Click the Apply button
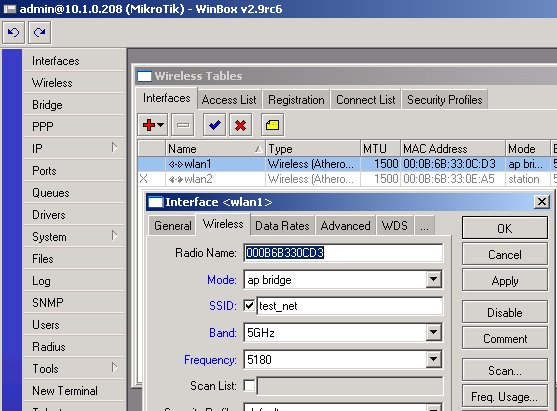The width and height of the screenshot is (557, 411). pos(505,281)
